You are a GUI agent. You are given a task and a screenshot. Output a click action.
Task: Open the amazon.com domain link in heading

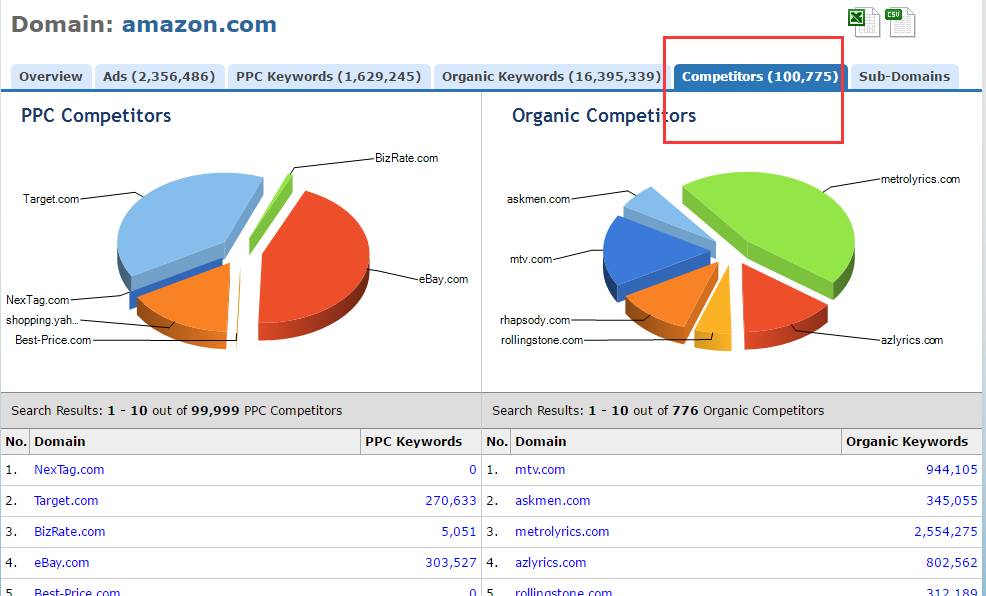point(199,25)
